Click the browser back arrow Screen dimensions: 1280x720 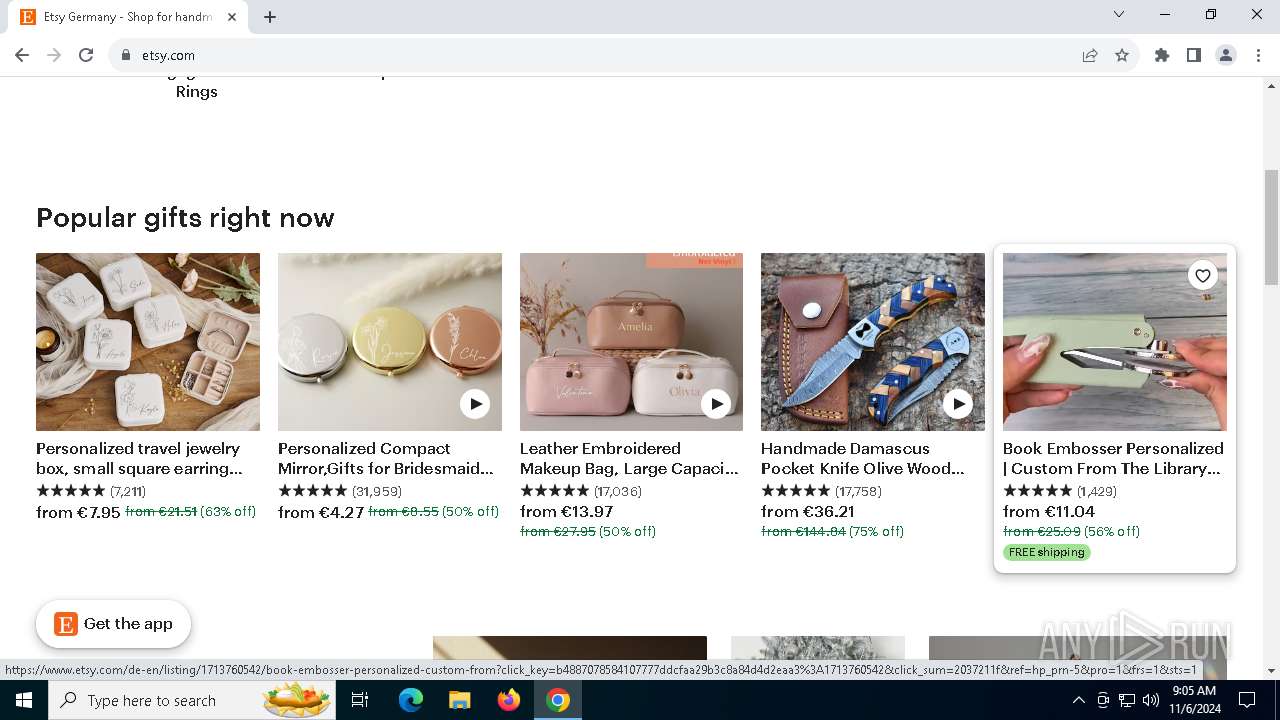pyautogui.click(x=22, y=55)
